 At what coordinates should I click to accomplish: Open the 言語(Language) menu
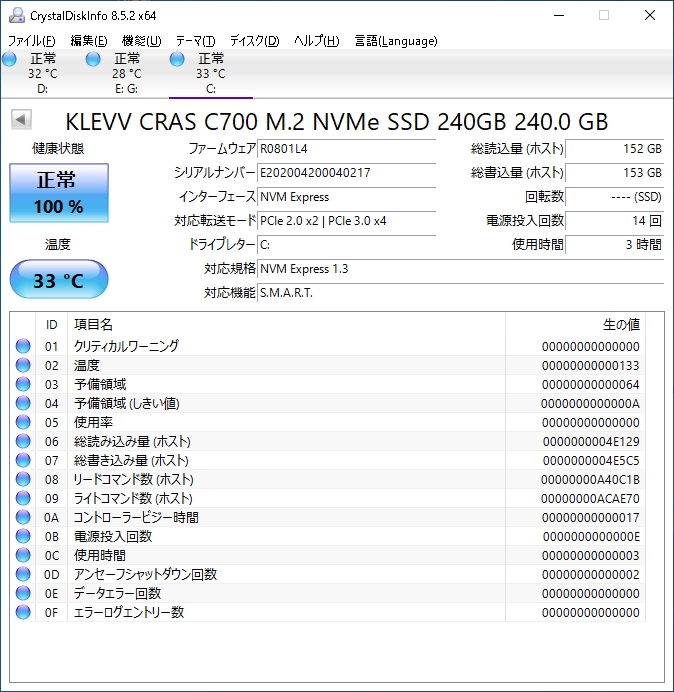tap(396, 41)
